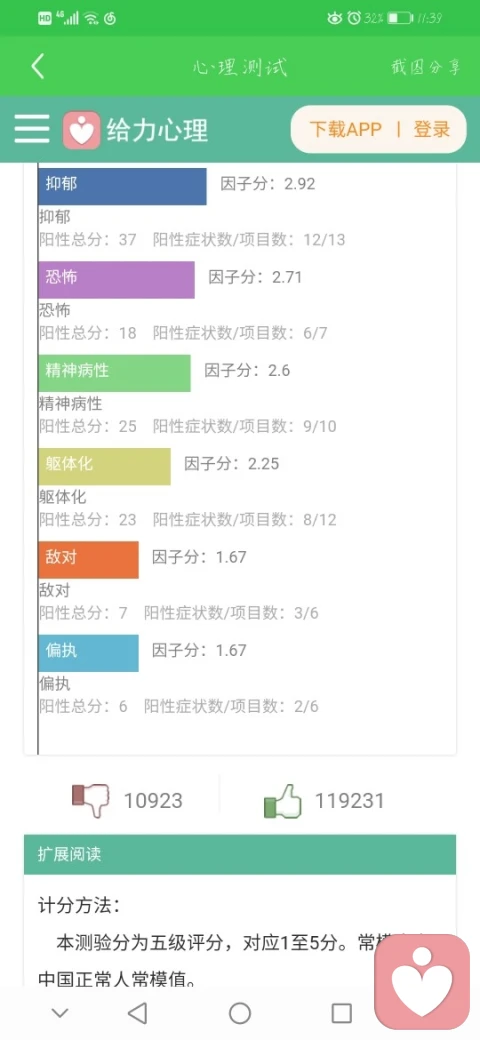Image resolution: width=480 pixels, height=1040 pixels.
Task: Tap the 登录 login link
Action: (x=432, y=129)
